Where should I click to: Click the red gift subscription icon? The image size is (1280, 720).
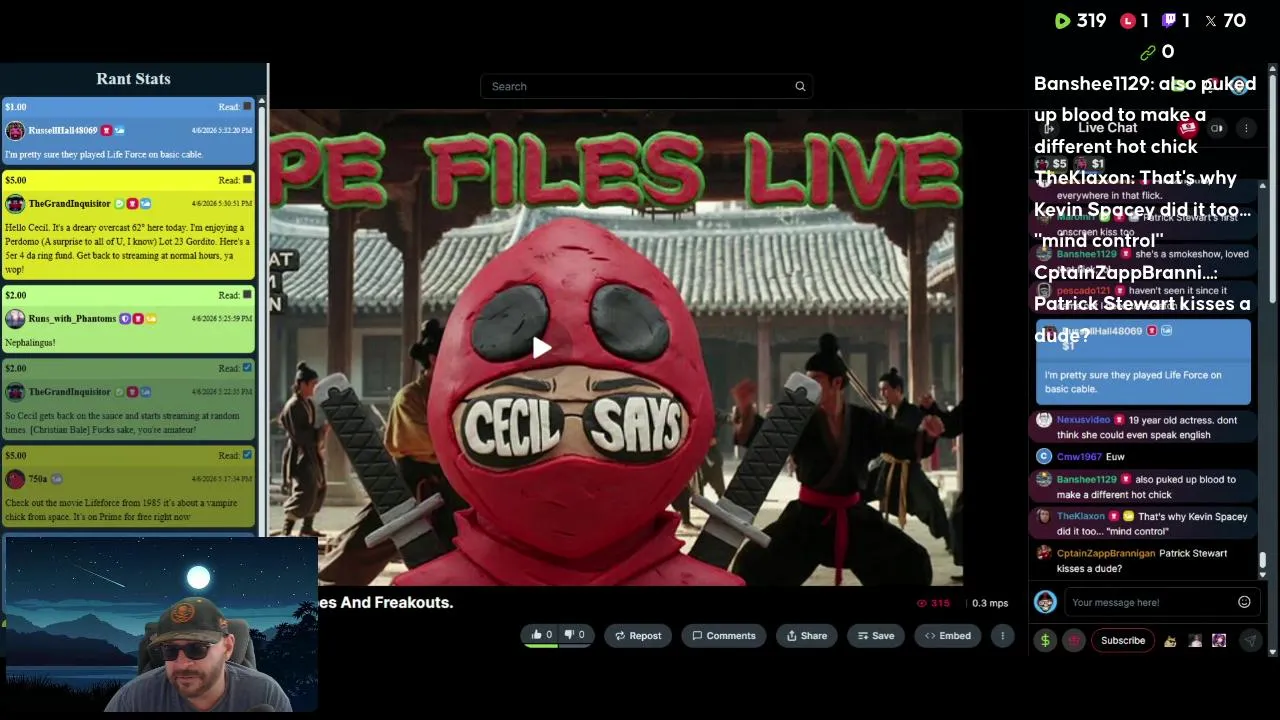(x=1074, y=641)
